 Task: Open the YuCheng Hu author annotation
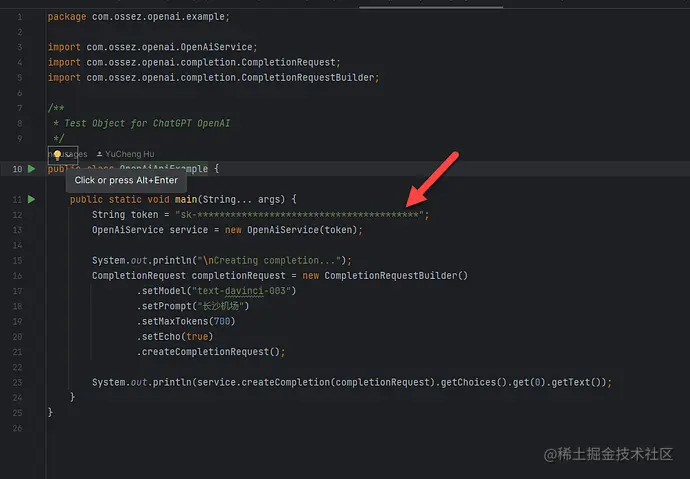click(x=126, y=154)
